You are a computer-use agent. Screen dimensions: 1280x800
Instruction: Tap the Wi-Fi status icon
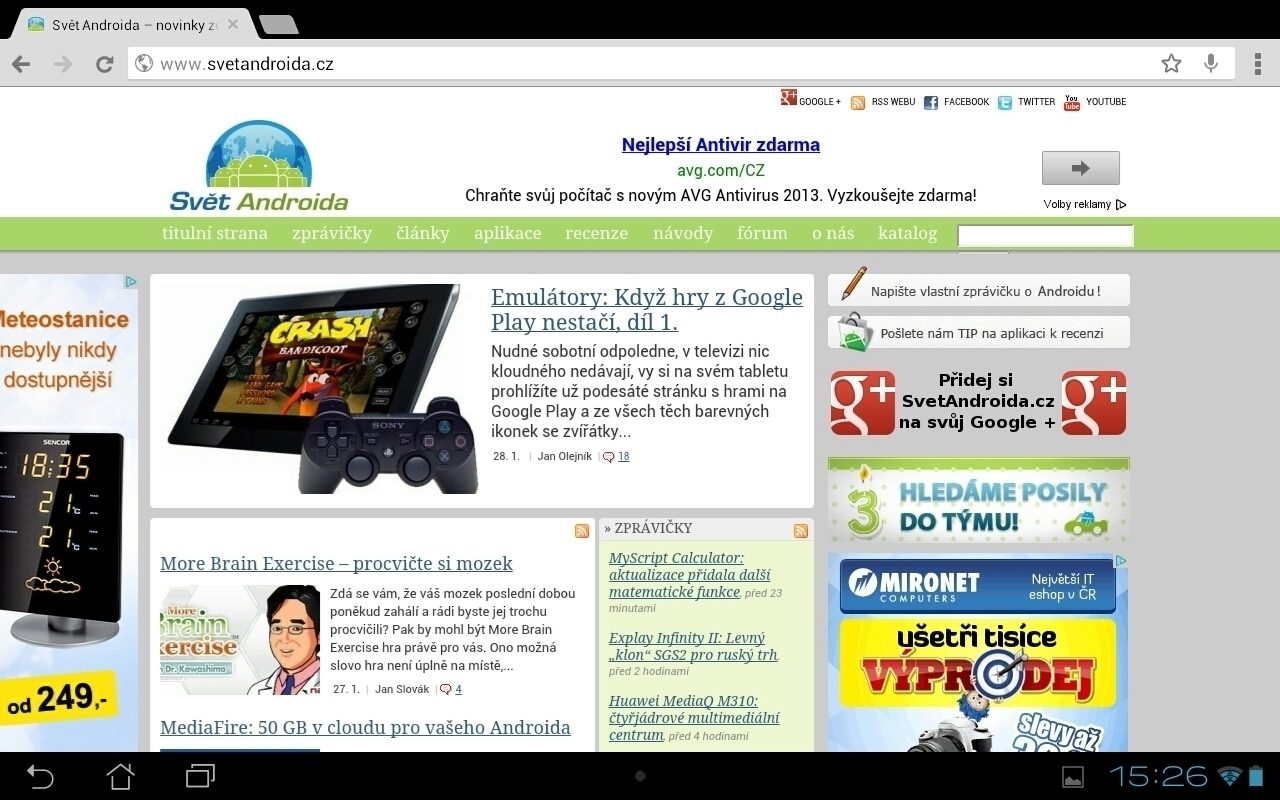(1229, 776)
